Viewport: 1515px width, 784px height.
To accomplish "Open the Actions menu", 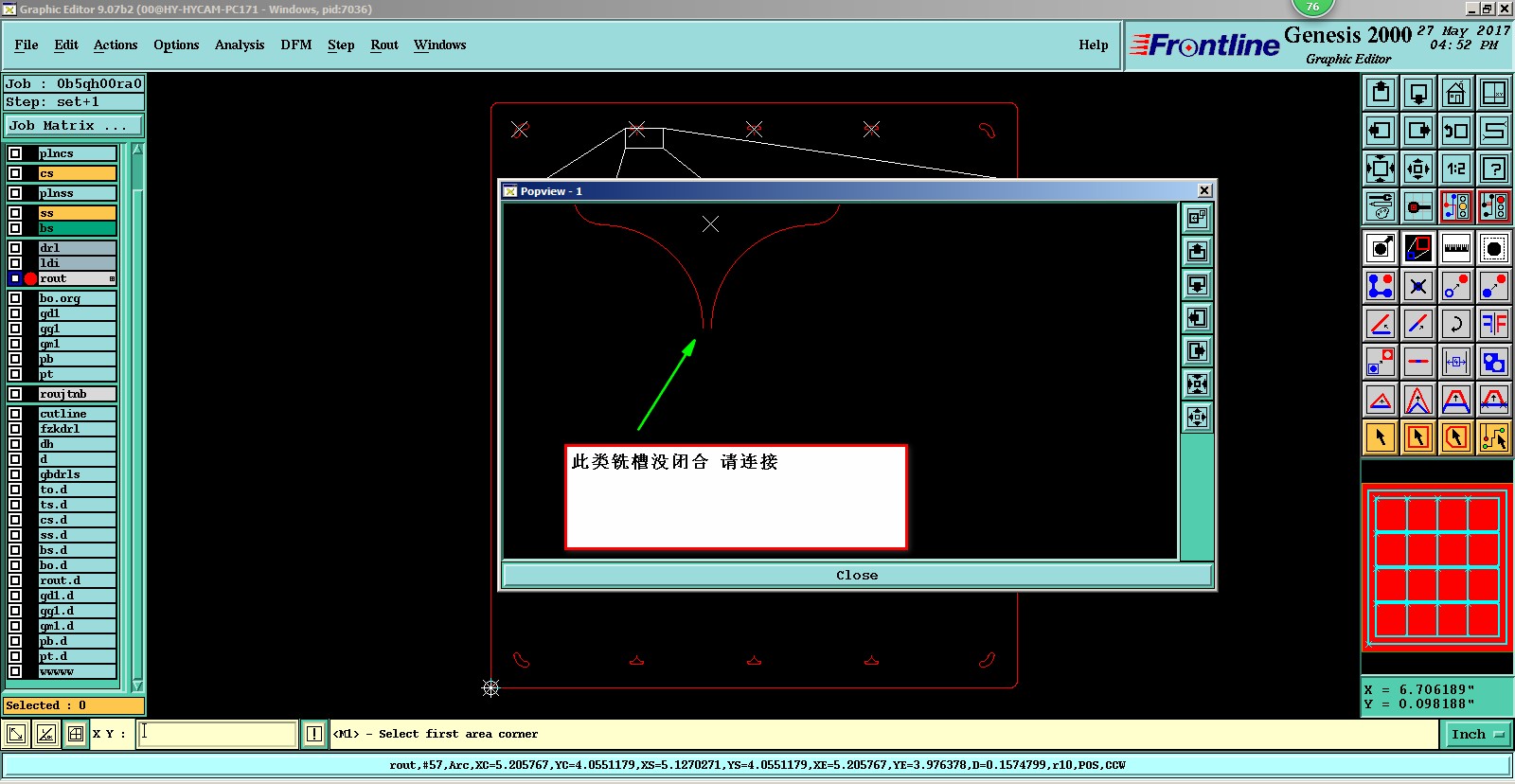I will [x=116, y=45].
